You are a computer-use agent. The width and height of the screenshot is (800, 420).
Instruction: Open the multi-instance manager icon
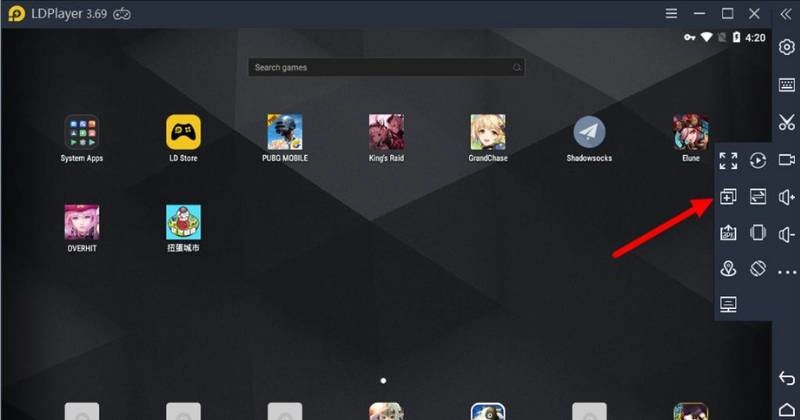point(728,197)
